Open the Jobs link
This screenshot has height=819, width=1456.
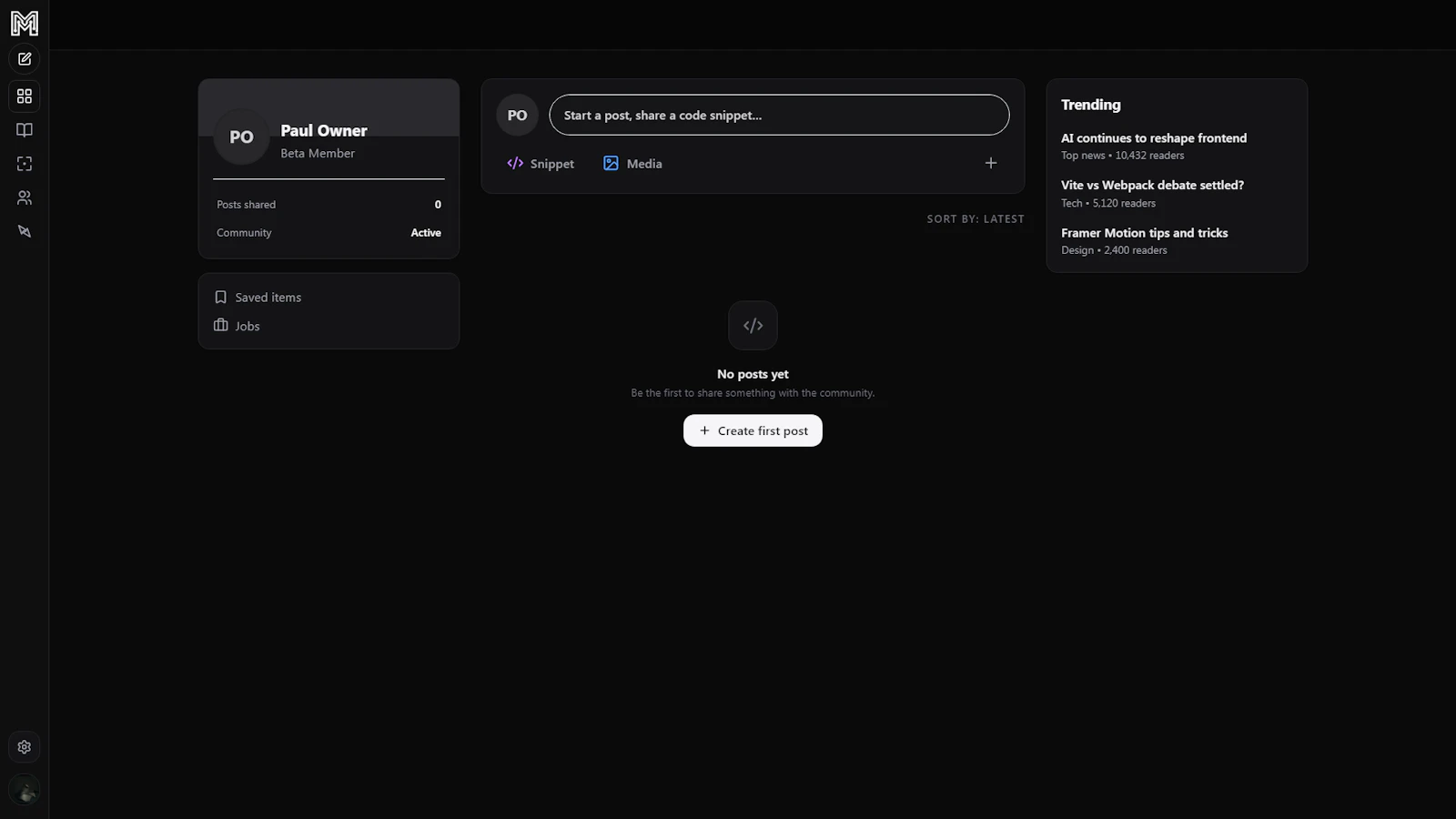pos(237,326)
